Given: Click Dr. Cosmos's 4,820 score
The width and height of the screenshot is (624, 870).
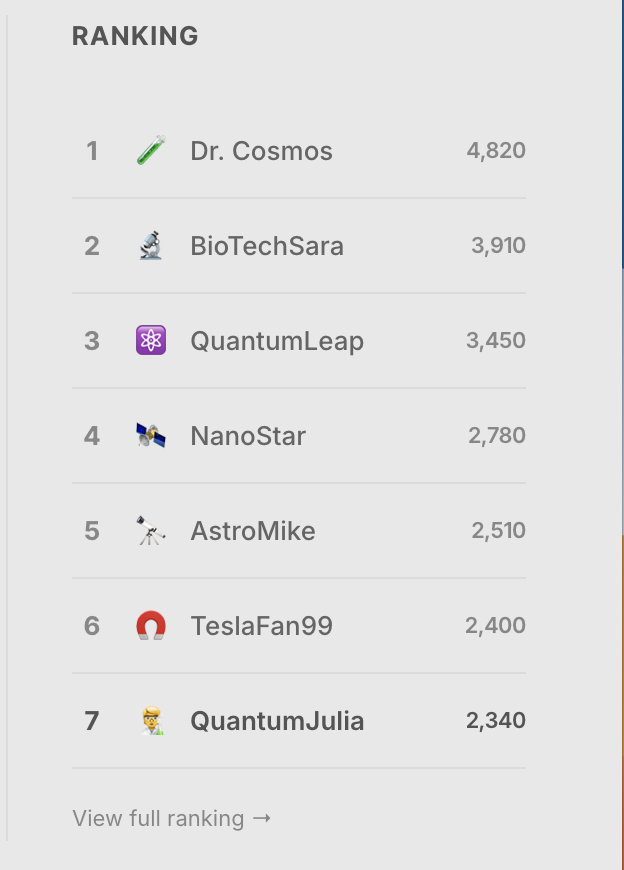Looking at the screenshot, I should click(496, 151).
